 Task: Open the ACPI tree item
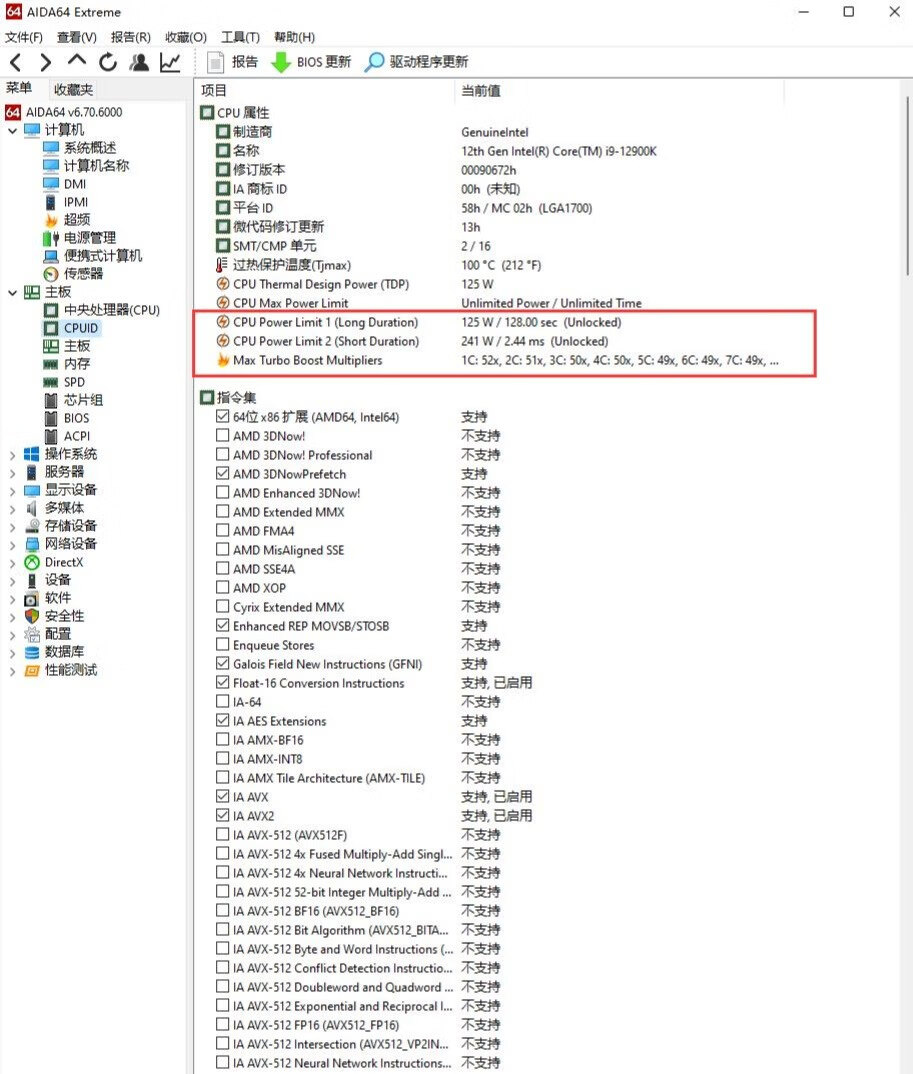[x=77, y=436]
